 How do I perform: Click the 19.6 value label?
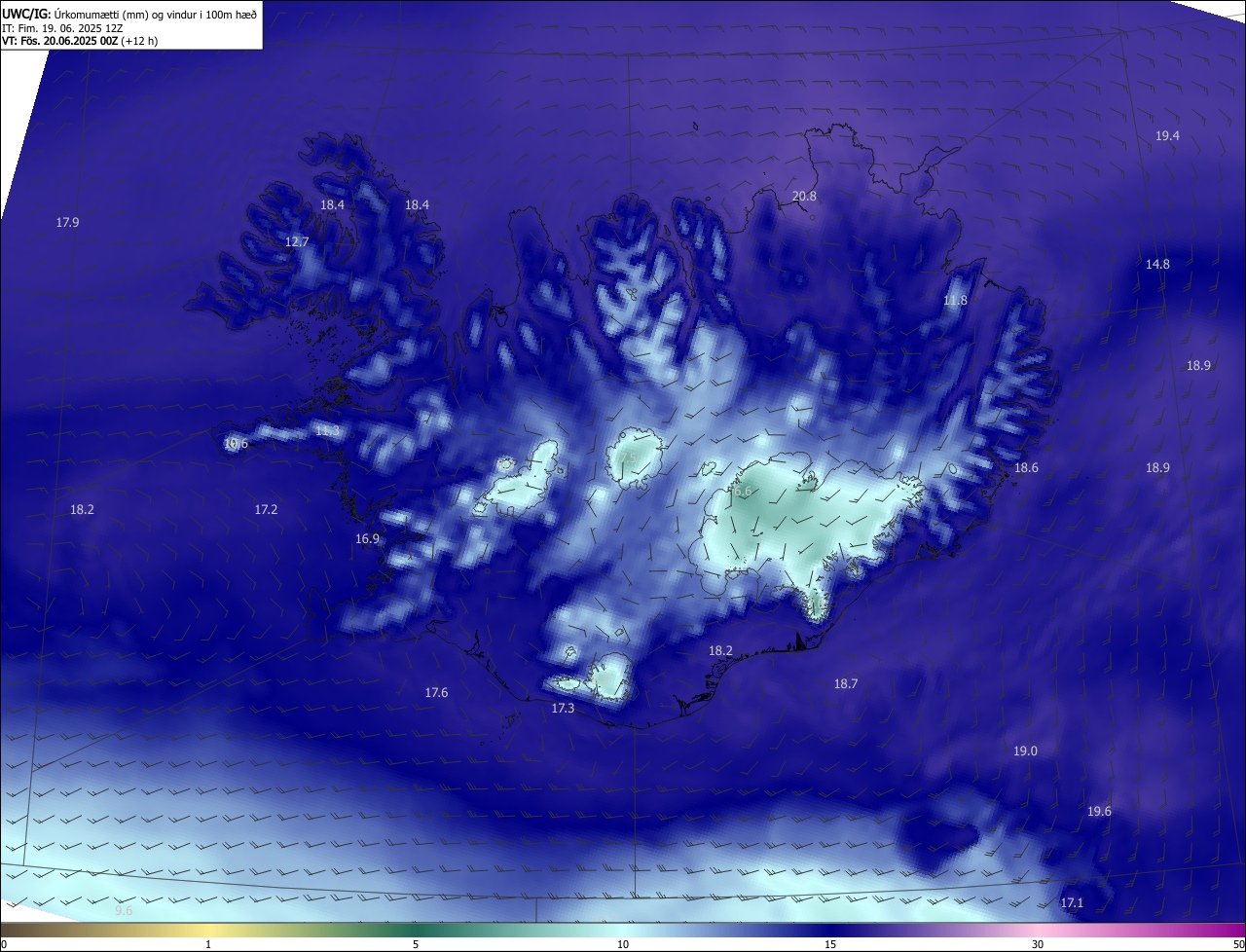click(x=1099, y=812)
